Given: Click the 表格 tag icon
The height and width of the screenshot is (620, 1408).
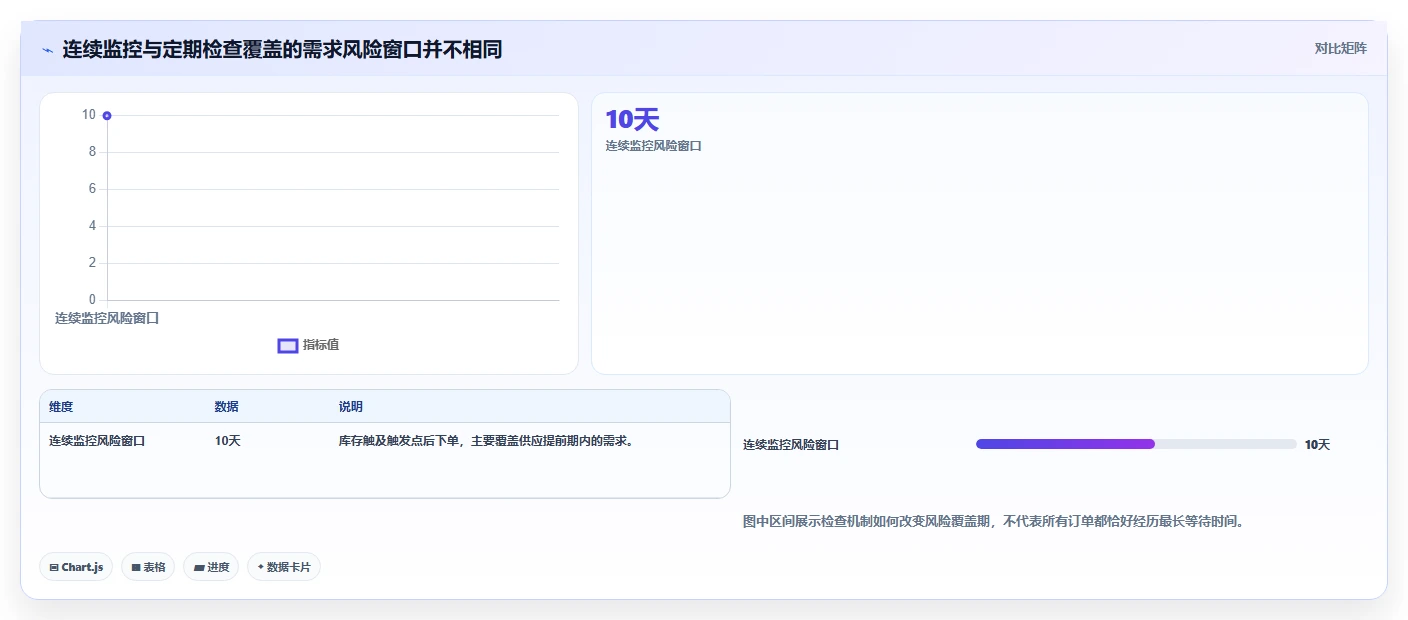Looking at the screenshot, I should click(x=136, y=567).
